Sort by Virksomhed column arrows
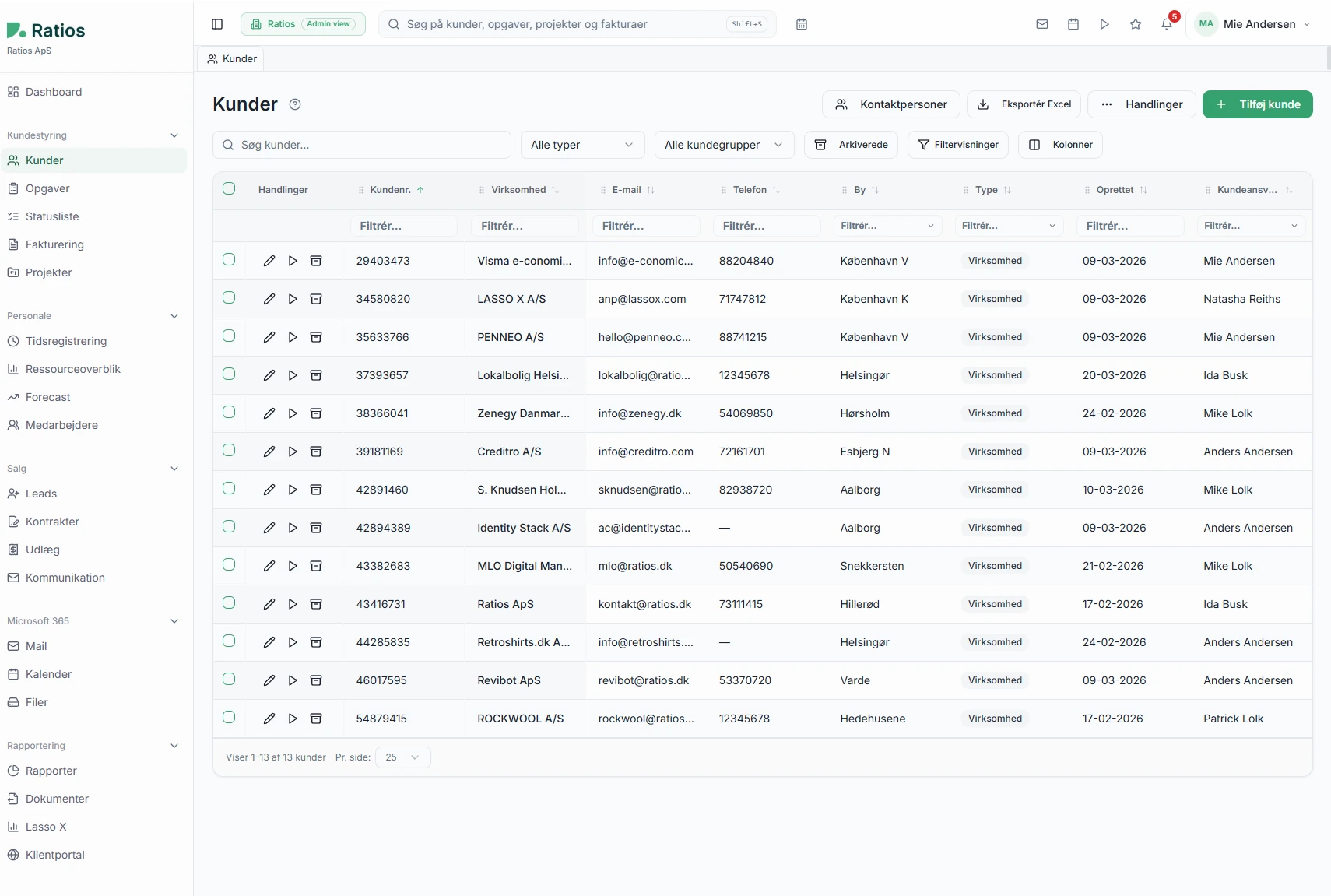Viewport: 1331px width, 896px height. (x=555, y=190)
